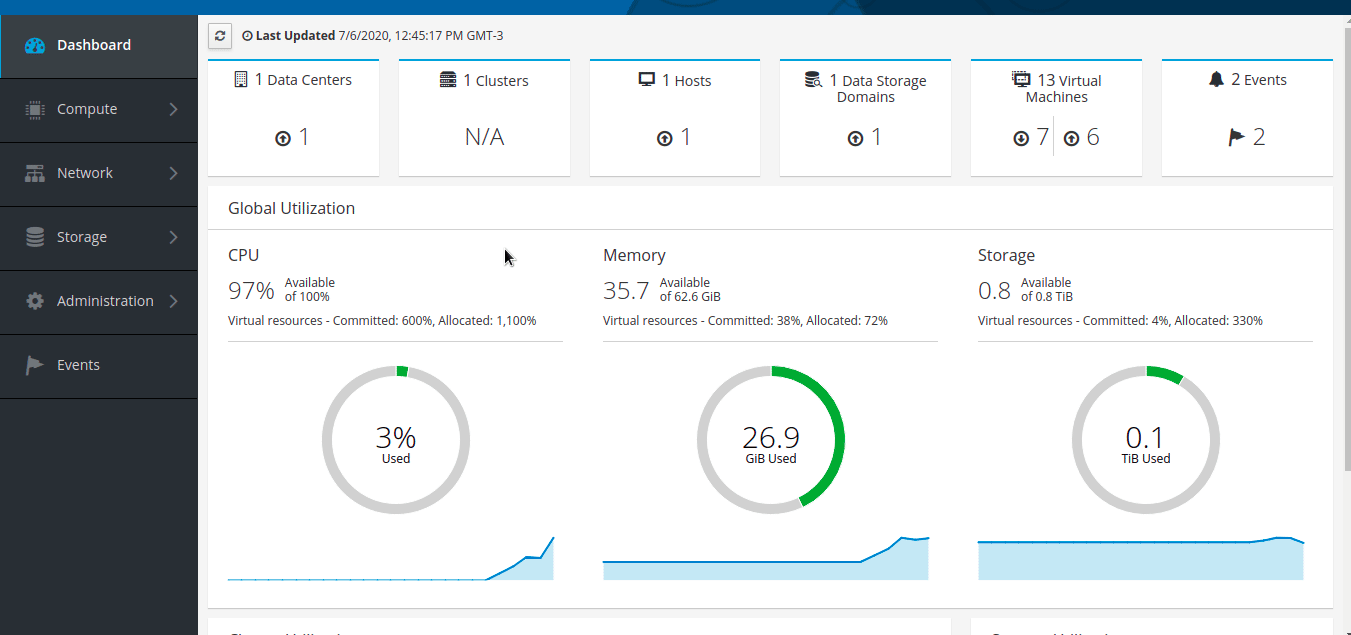This screenshot has height=635, width=1351.
Task: Click the Hosts monitor icon
Action: tap(647, 80)
